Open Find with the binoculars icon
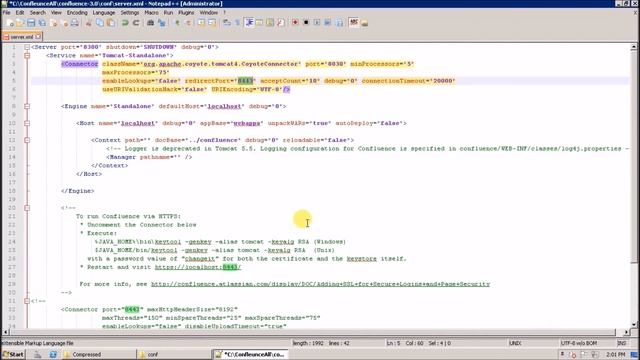The image size is (640, 360). pos(150,23)
